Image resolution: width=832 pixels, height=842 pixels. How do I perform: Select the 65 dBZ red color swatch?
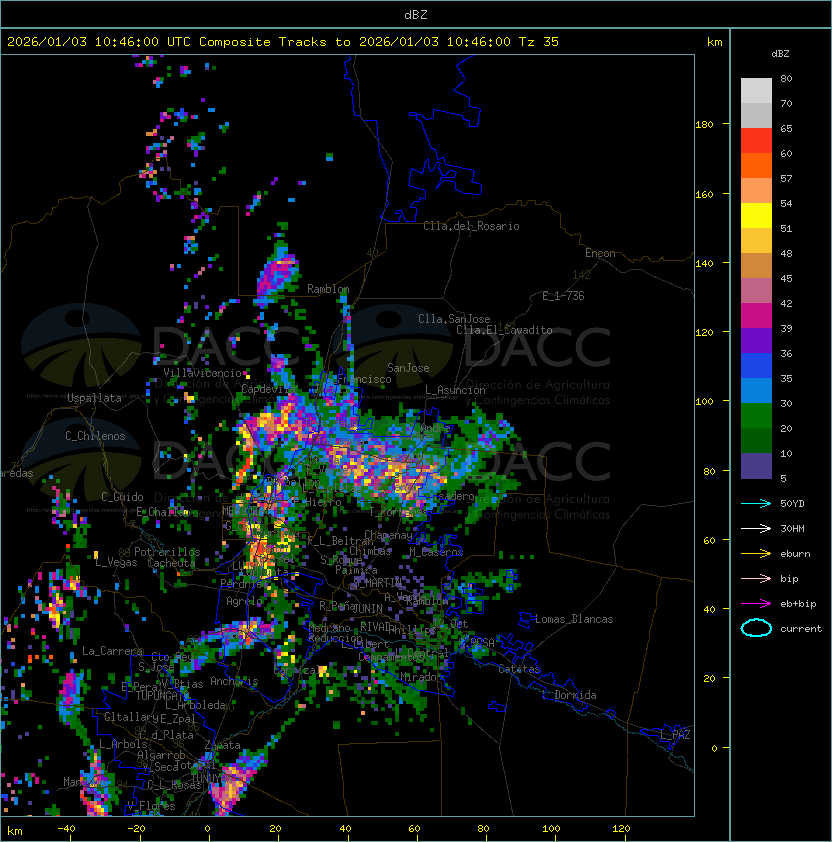pyautogui.click(x=756, y=141)
